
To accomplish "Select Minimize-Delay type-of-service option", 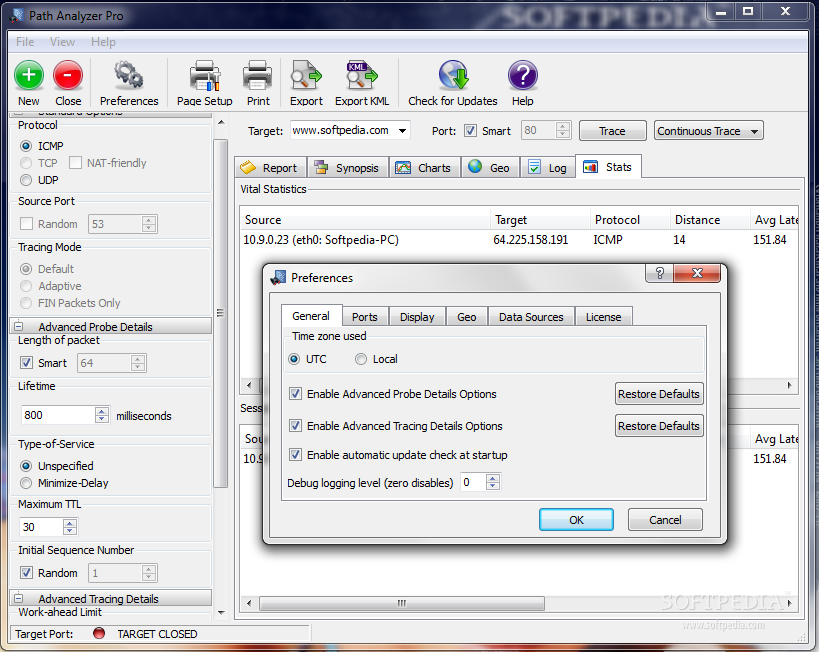I will pos(26,483).
